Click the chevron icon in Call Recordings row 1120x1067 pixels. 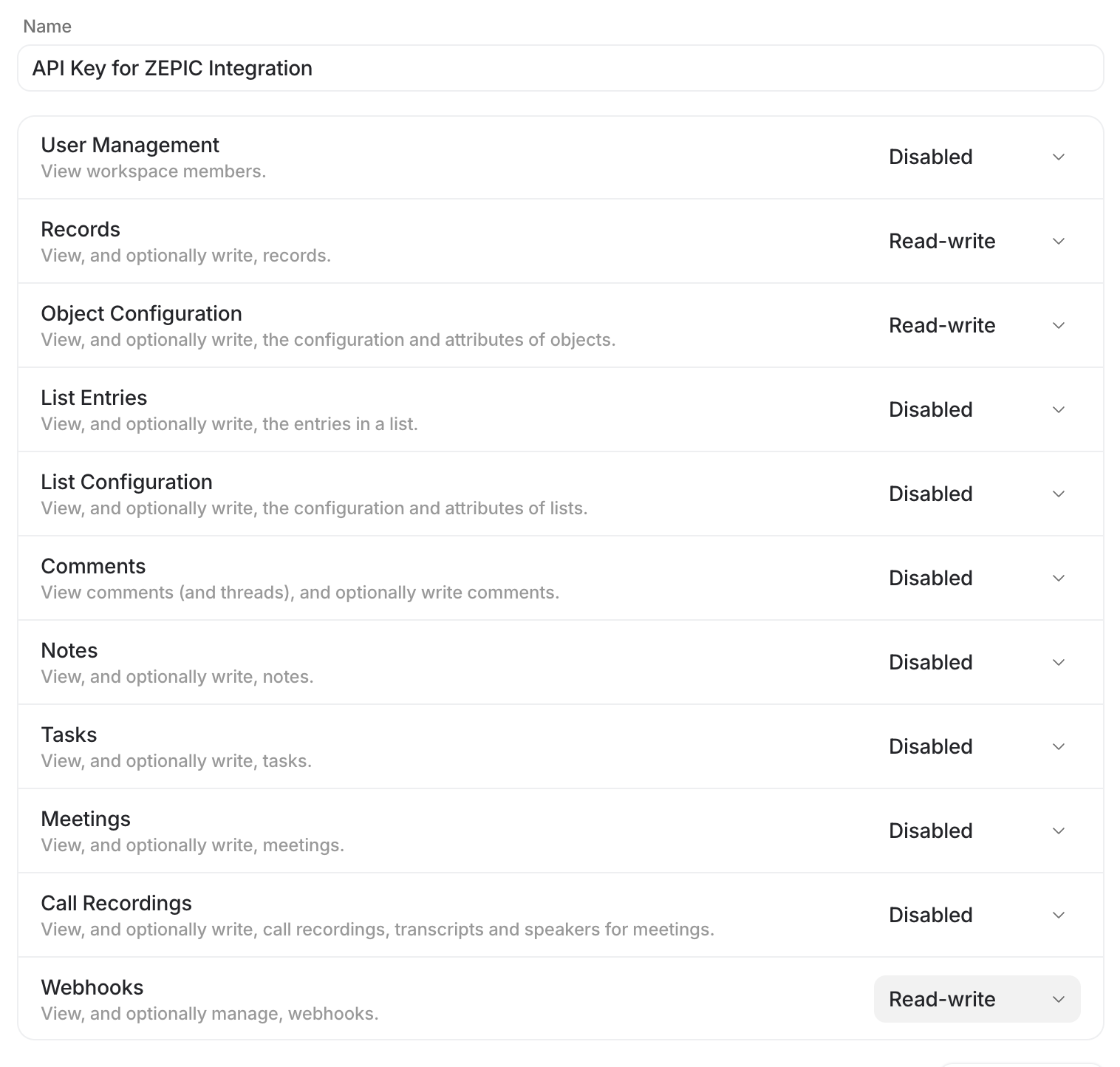(x=1058, y=915)
